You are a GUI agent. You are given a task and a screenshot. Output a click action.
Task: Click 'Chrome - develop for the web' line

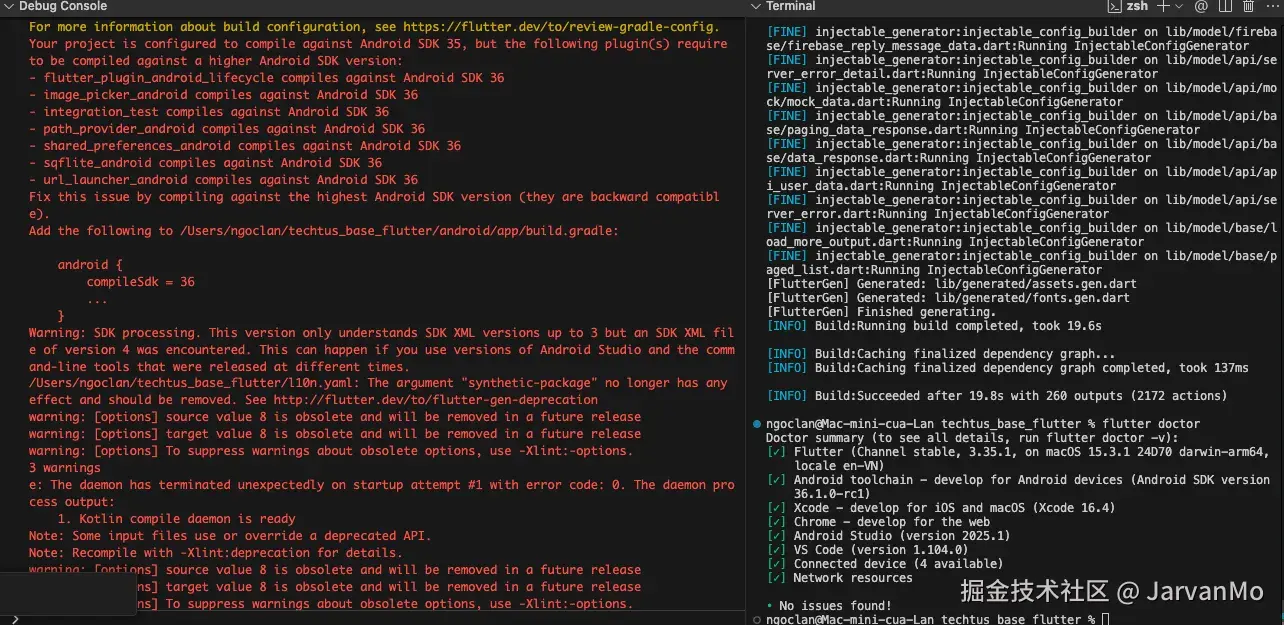pos(878,522)
